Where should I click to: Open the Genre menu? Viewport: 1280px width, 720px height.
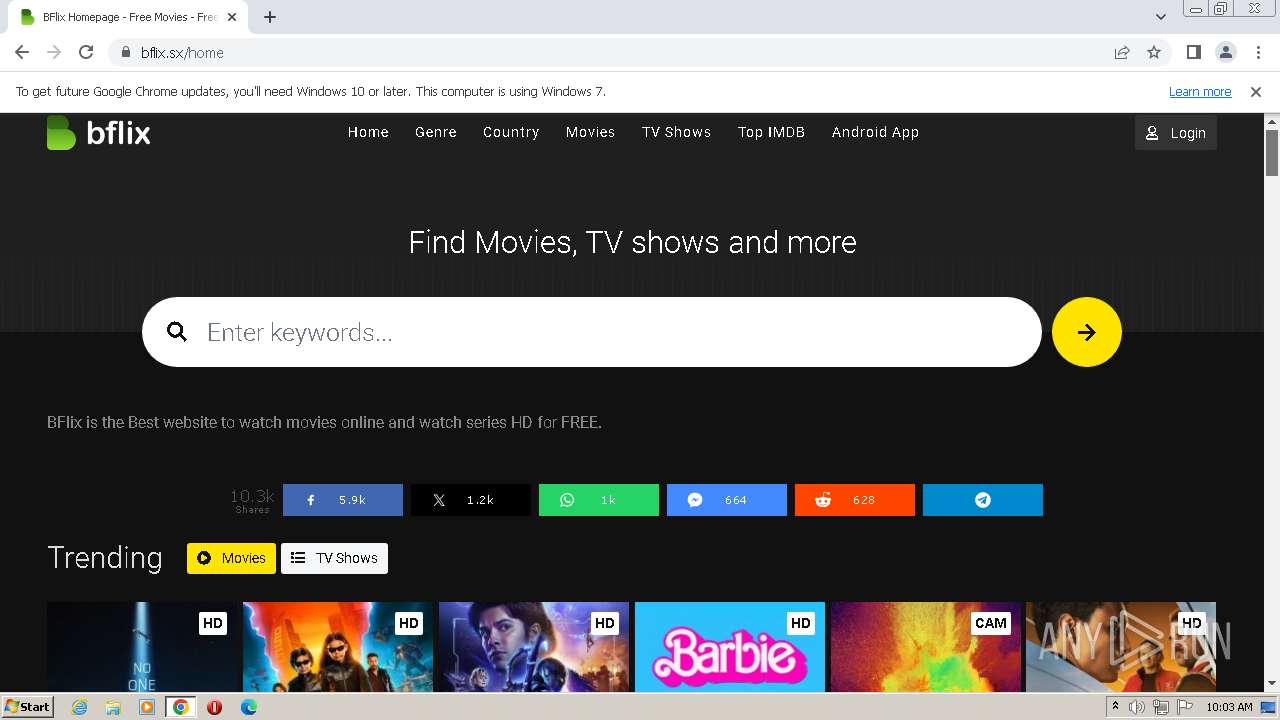click(x=436, y=132)
